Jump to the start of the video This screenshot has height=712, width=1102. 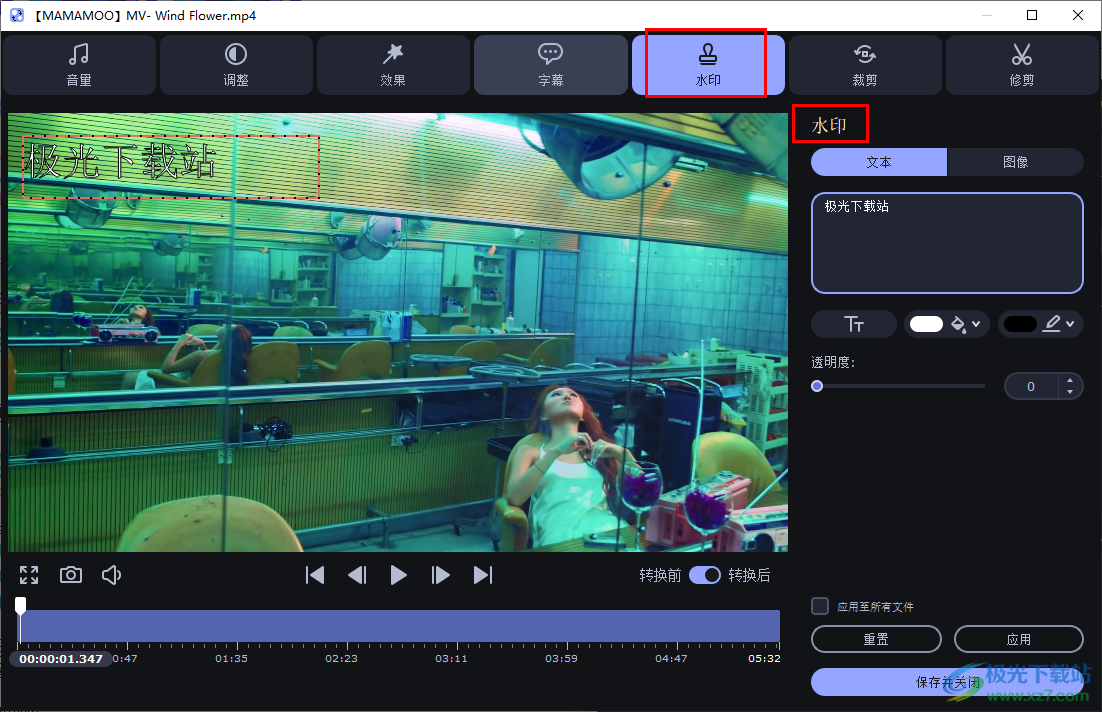pyautogui.click(x=315, y=575)
